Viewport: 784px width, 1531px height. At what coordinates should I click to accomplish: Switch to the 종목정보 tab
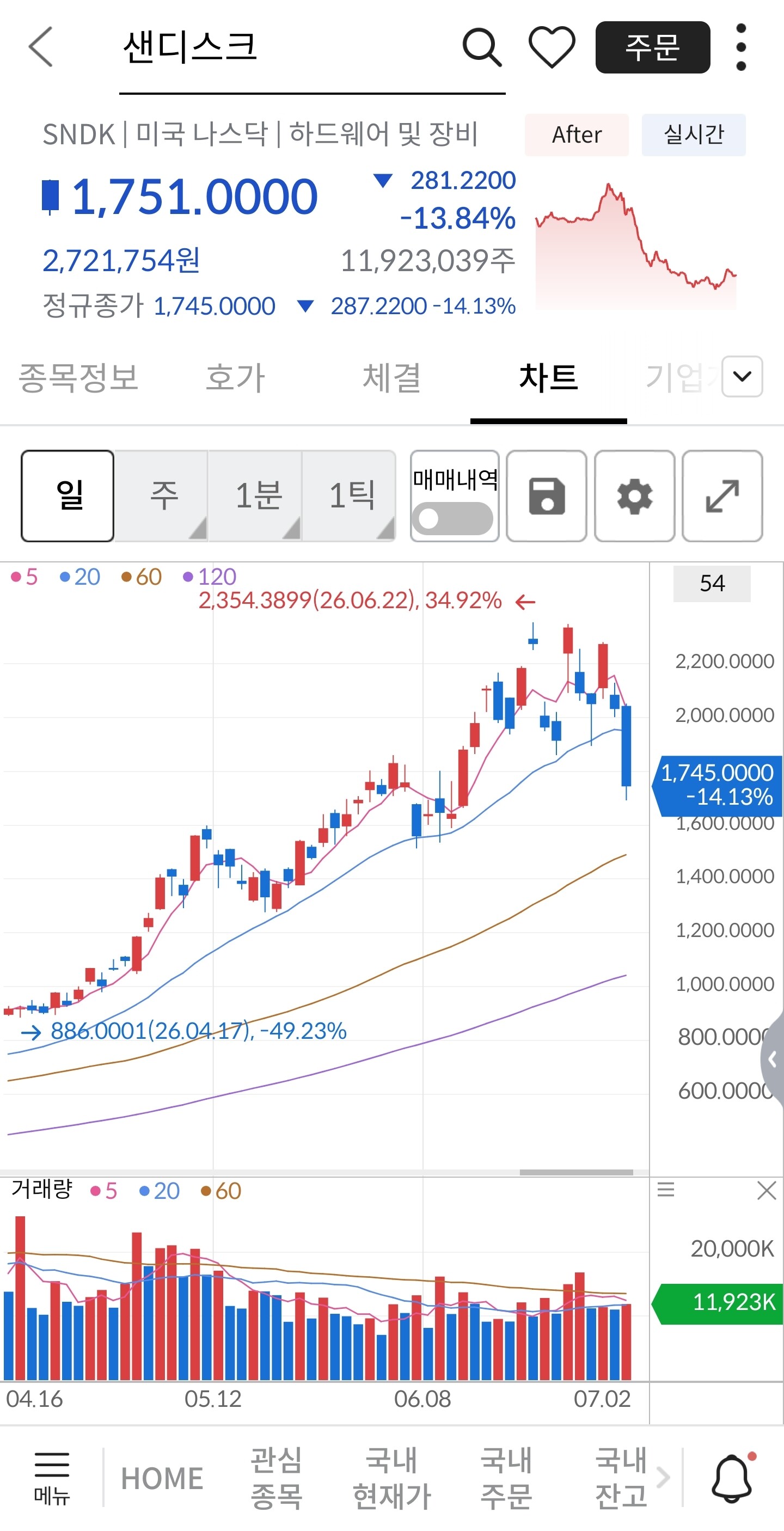coord(78,377)
